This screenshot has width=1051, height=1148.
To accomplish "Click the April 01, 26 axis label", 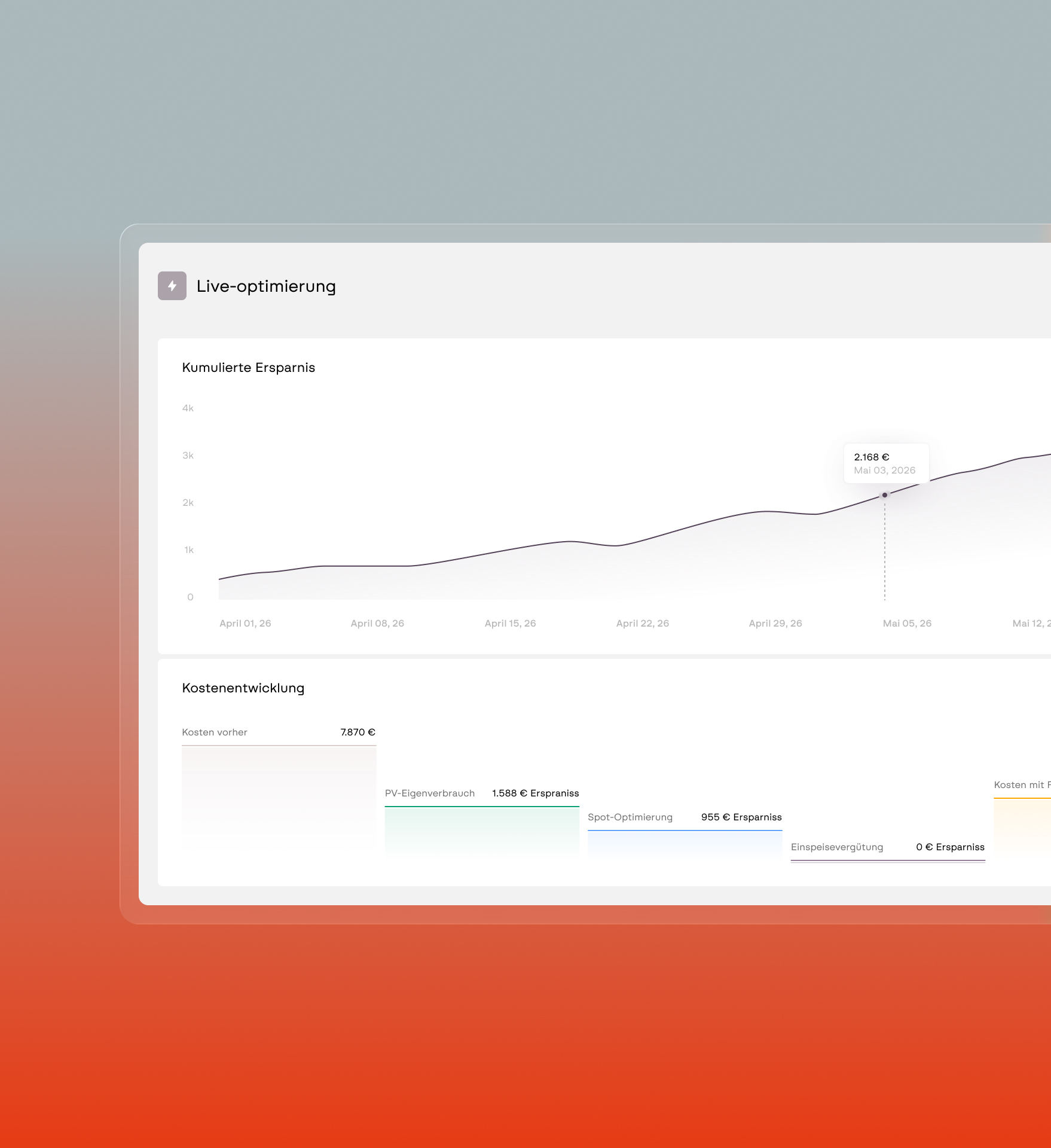I will 245,624.
